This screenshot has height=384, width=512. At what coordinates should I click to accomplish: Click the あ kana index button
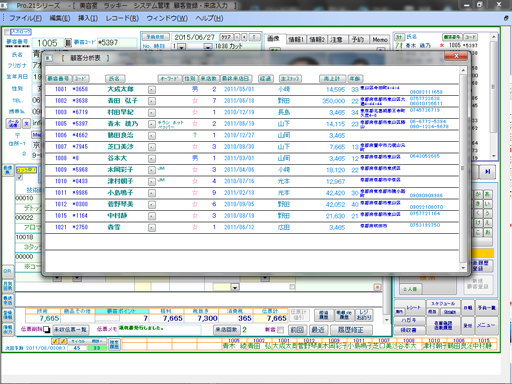click(x=487, y=194)
